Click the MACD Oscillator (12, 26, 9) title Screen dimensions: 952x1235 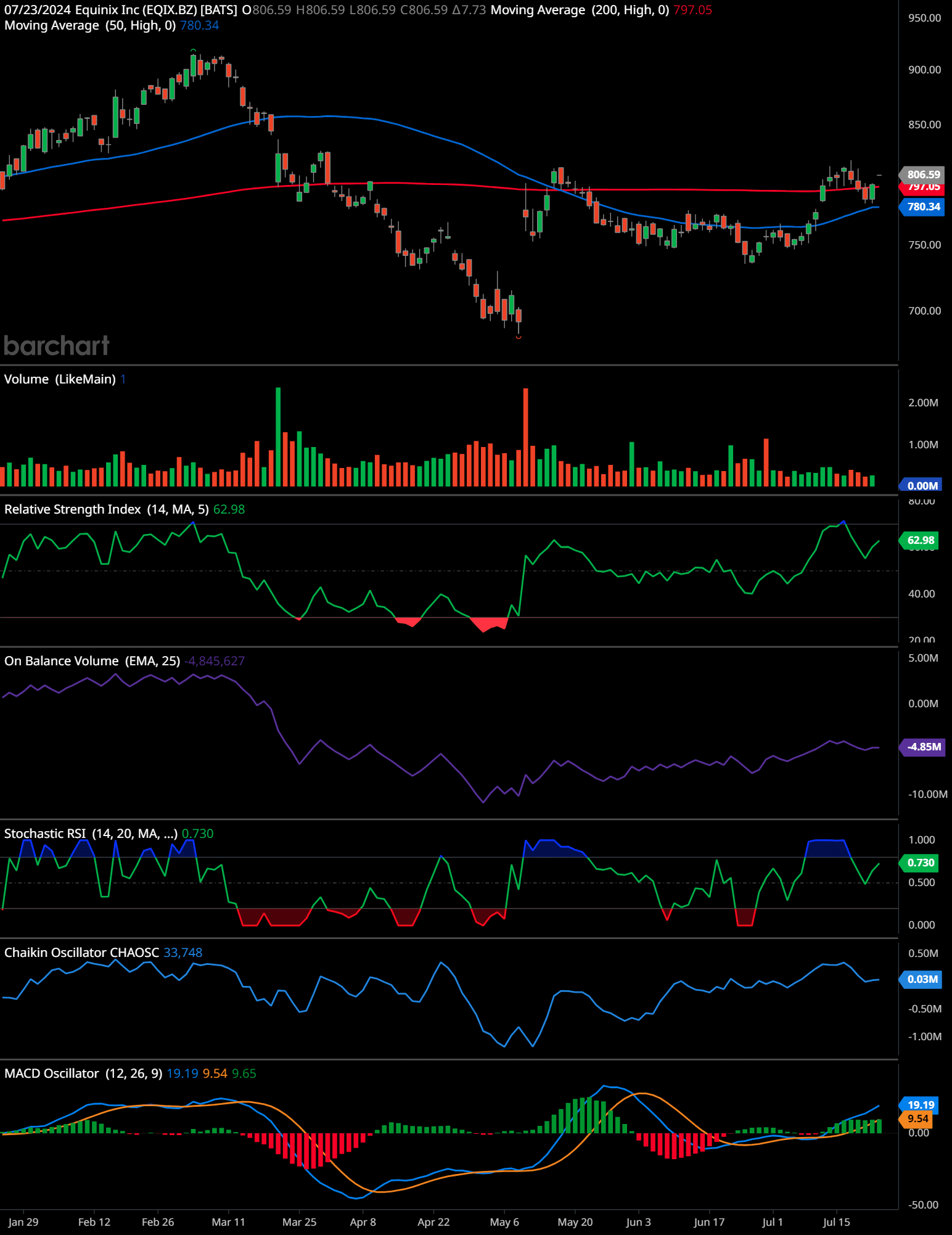[83, 1073]
